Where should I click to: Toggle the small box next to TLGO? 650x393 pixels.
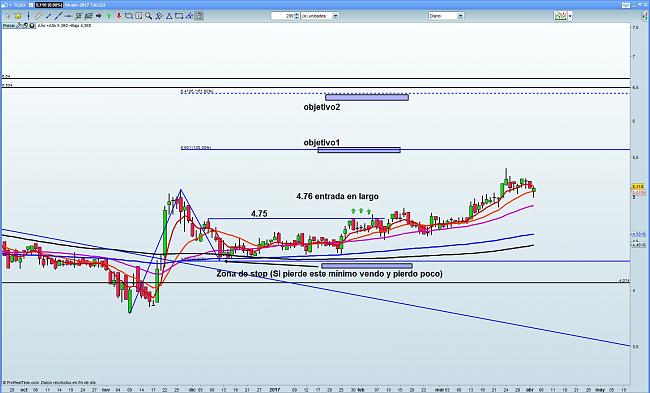(31, 5)
